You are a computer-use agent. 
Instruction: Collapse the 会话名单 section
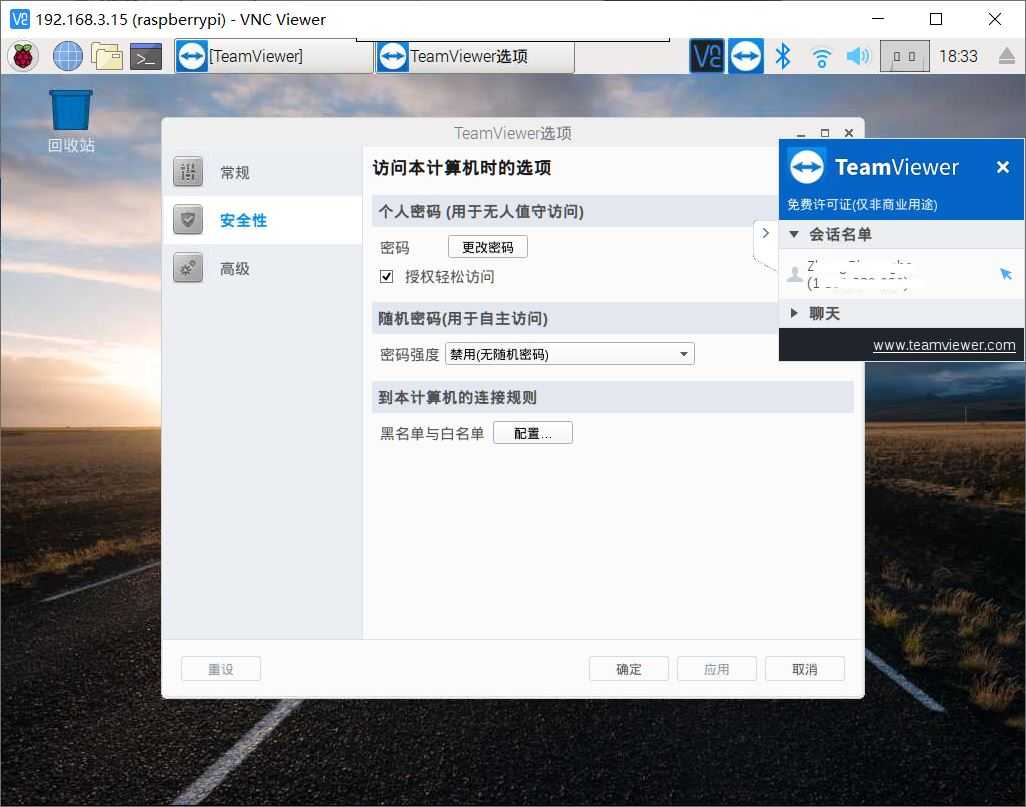794,234
